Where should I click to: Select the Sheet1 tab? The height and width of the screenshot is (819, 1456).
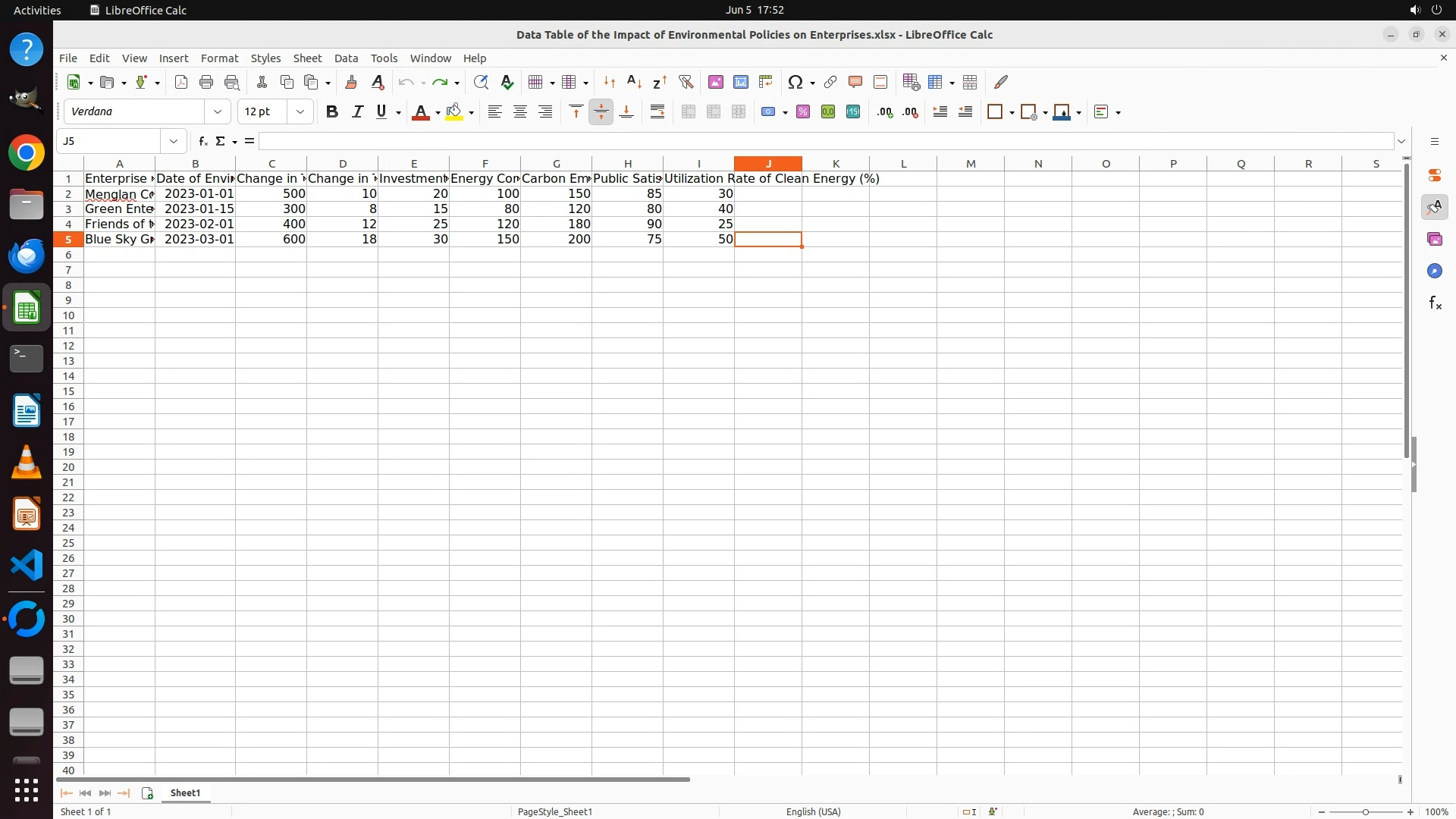click(x=185, y=792)
